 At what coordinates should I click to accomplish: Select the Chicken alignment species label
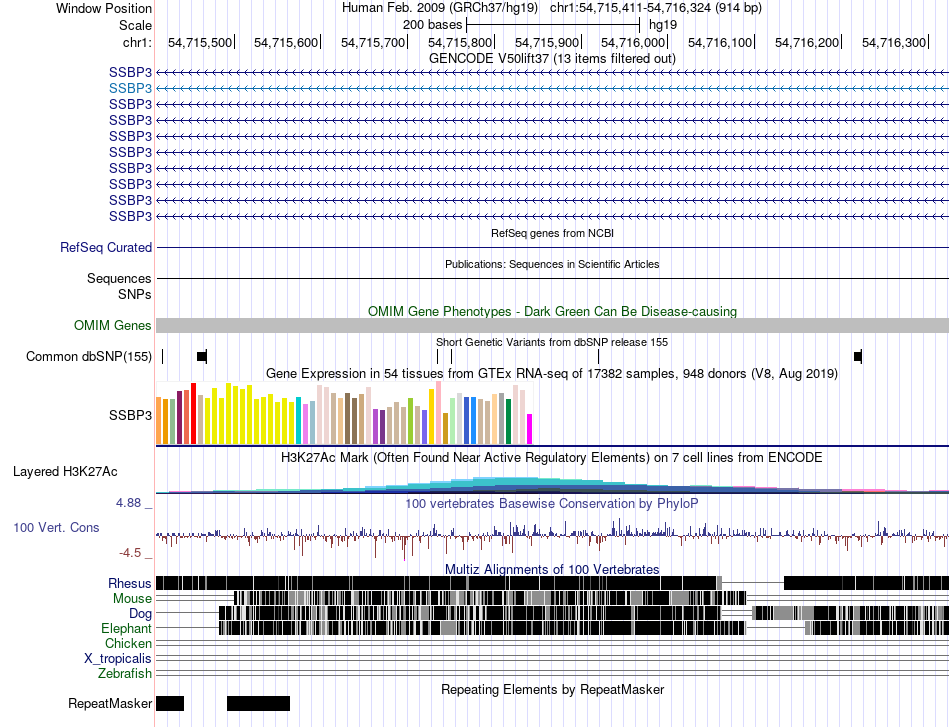coord(128,643)
